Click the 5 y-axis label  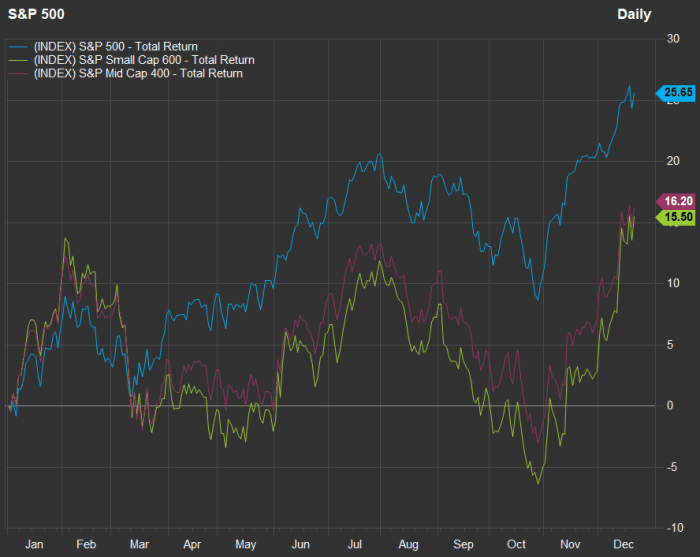(x=670, y=345)
